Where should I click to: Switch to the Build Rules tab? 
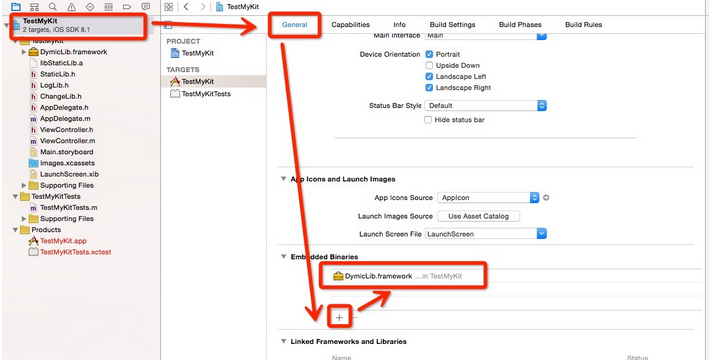click(x=583, y=25)
